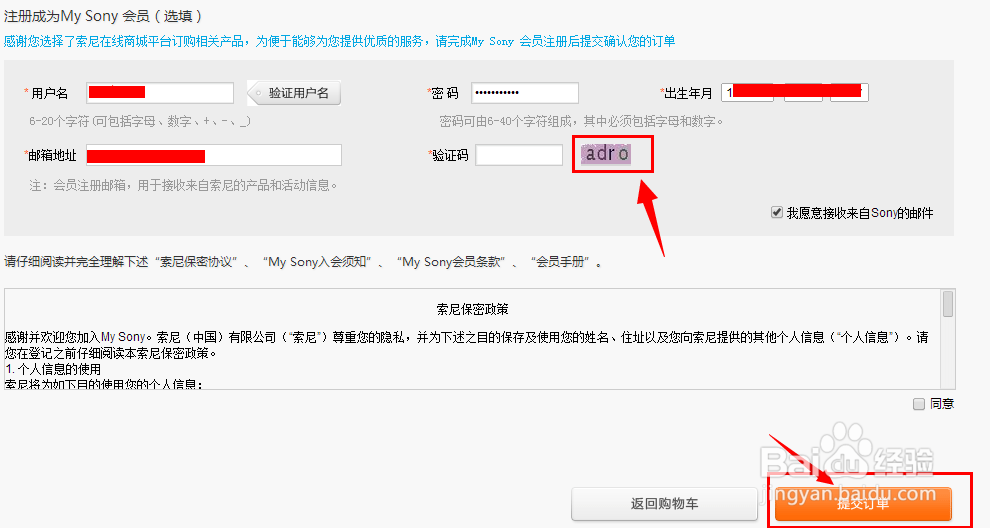The width and height of the screenshot is (990, 528).
Task: Open the first 出生年月 birth year dropdown
Action: (748, 93)
